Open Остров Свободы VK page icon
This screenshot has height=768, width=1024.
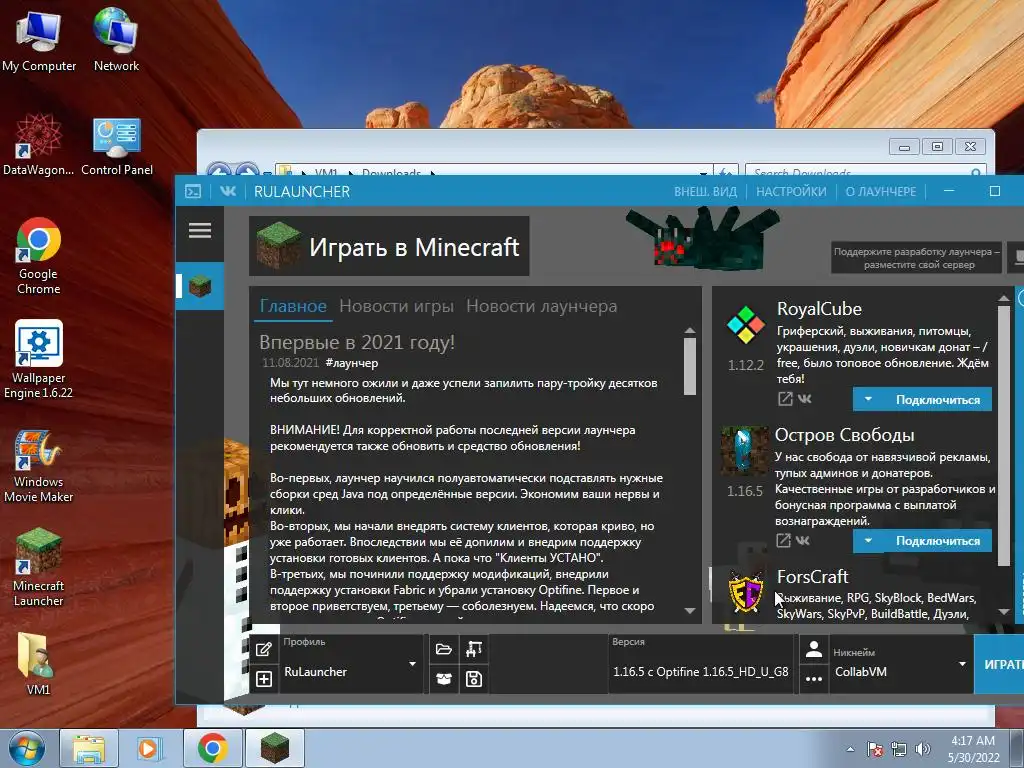(x=803, y=540)
